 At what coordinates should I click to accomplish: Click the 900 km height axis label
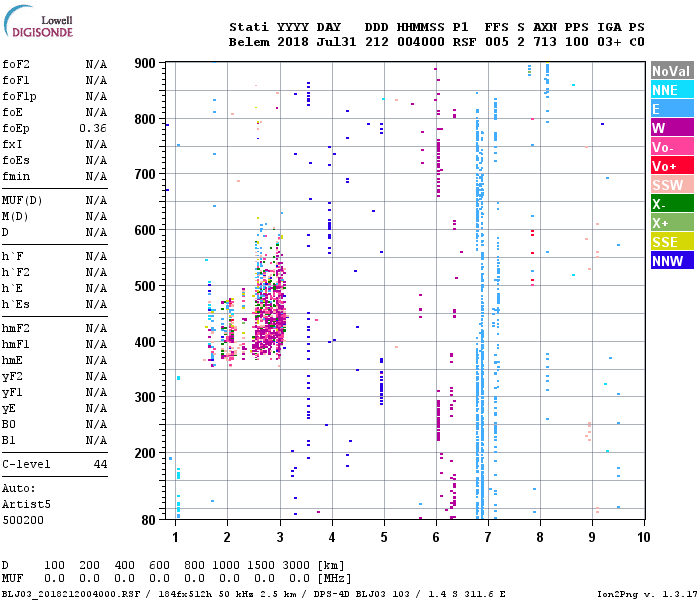145,63
